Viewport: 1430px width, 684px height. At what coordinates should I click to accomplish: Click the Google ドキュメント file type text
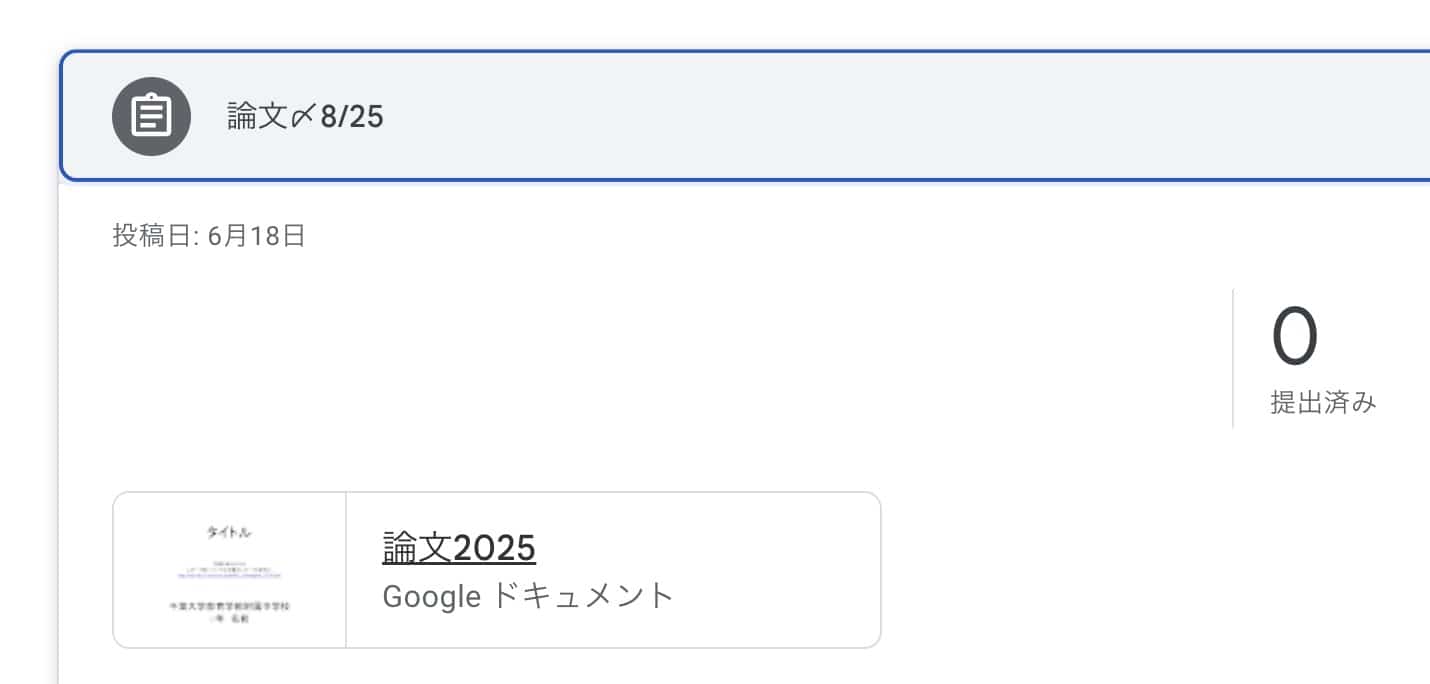point(528,596)
